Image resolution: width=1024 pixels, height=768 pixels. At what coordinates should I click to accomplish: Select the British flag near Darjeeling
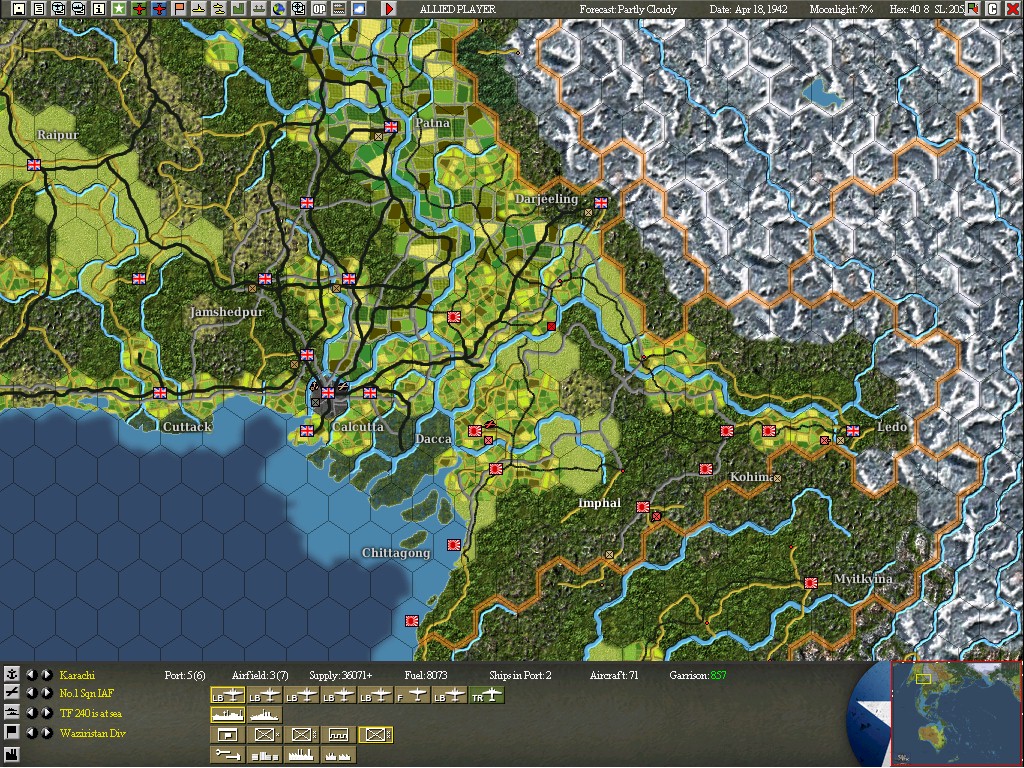pyautogui.click(x=601, y=202)
